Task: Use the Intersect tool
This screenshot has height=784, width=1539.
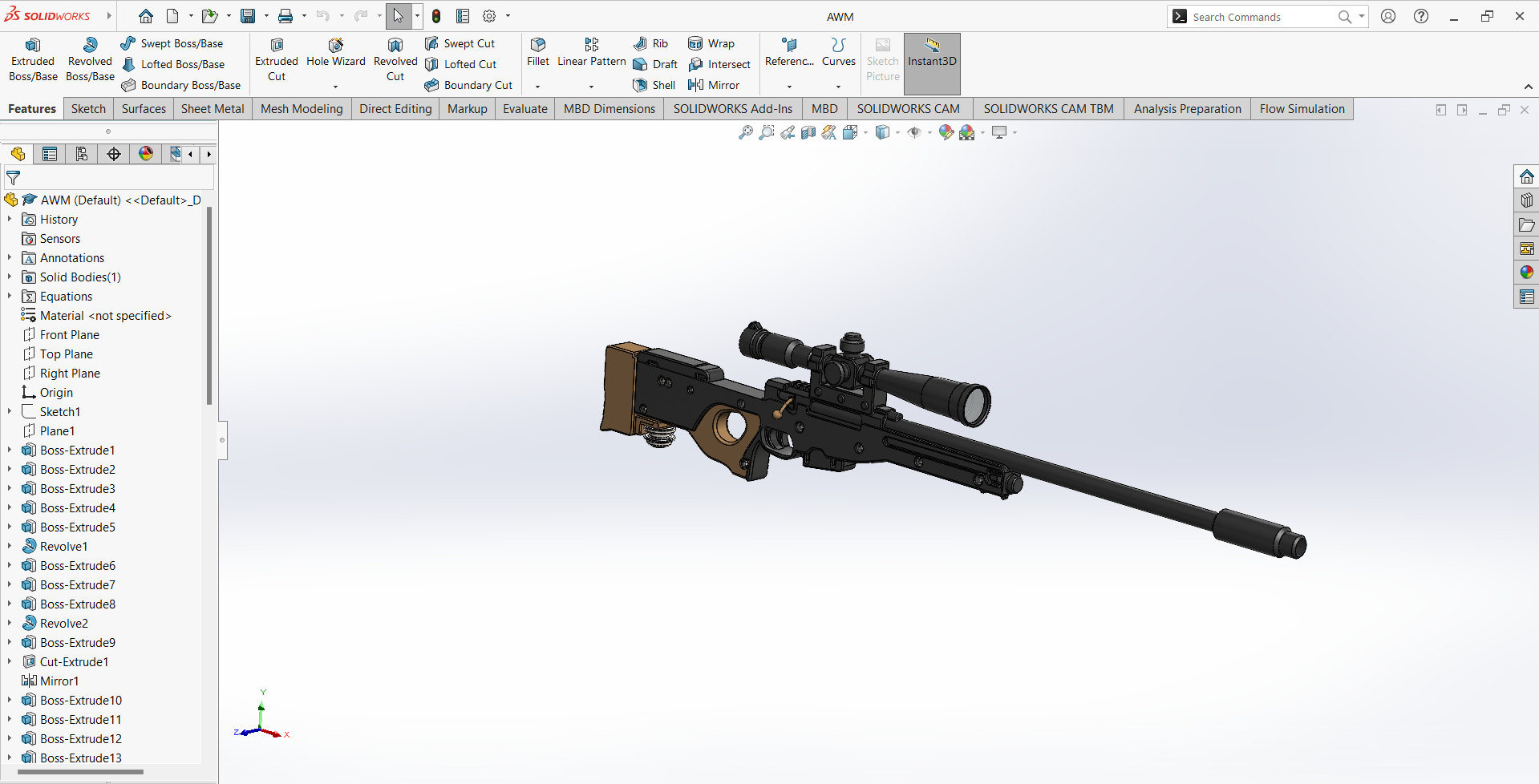Action: [x=719, y=64]
